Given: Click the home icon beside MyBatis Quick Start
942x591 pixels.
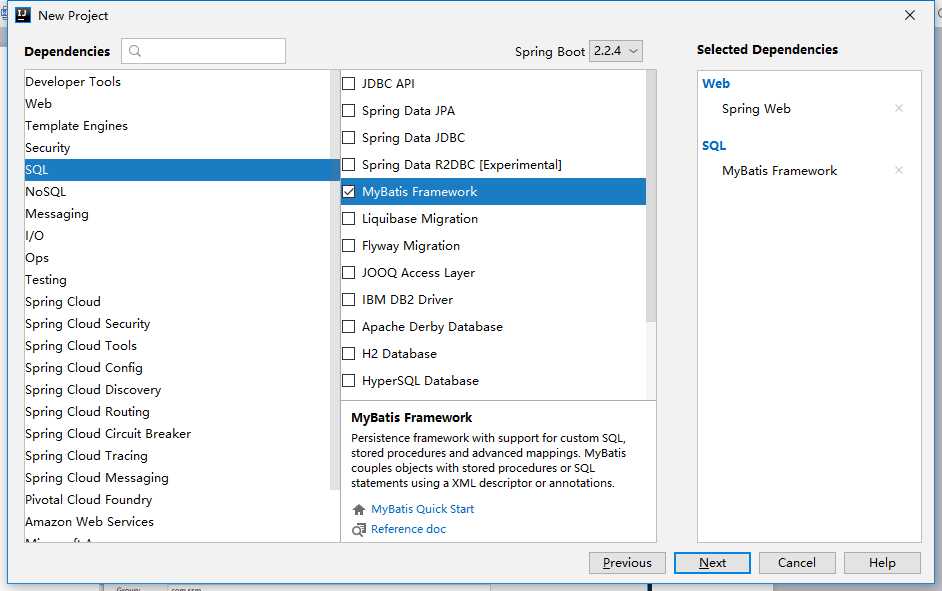Looking at the screenshot, I should (x=359, y=509).
